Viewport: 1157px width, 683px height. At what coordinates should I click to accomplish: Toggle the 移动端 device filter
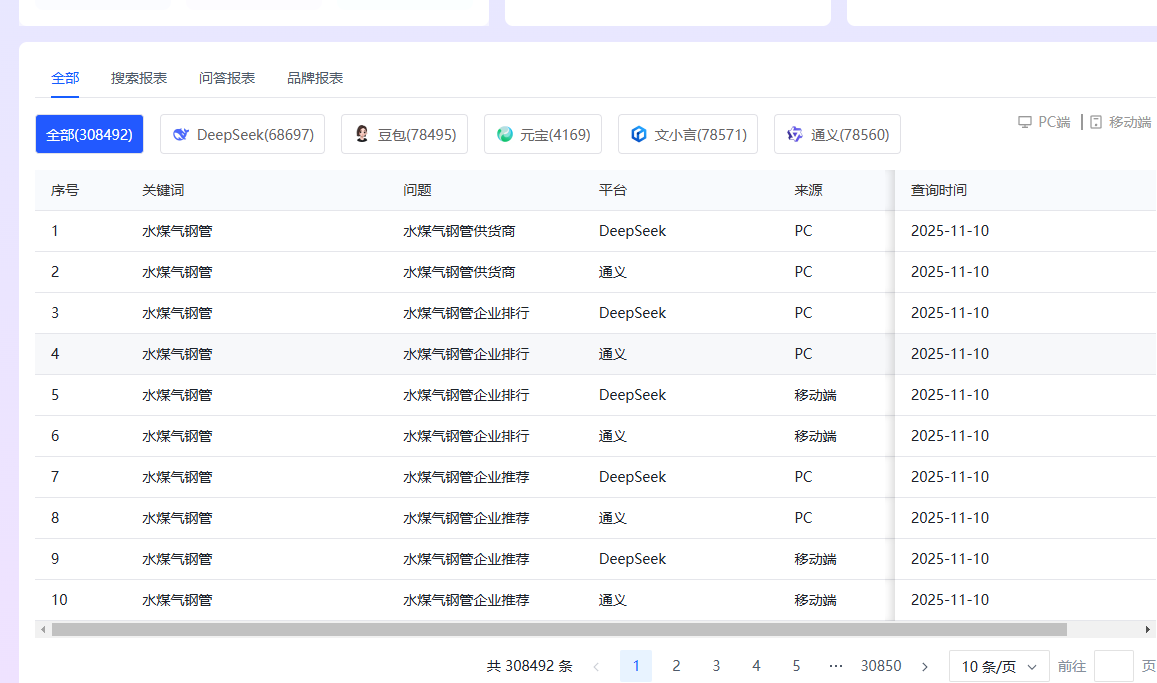[x=1120, y=121]
